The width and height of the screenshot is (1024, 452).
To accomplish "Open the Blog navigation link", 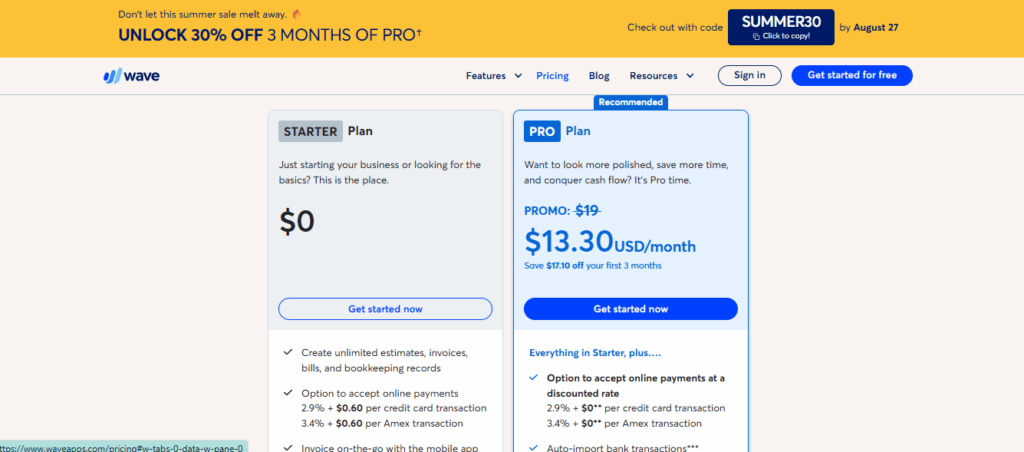I will click(599, 75).
